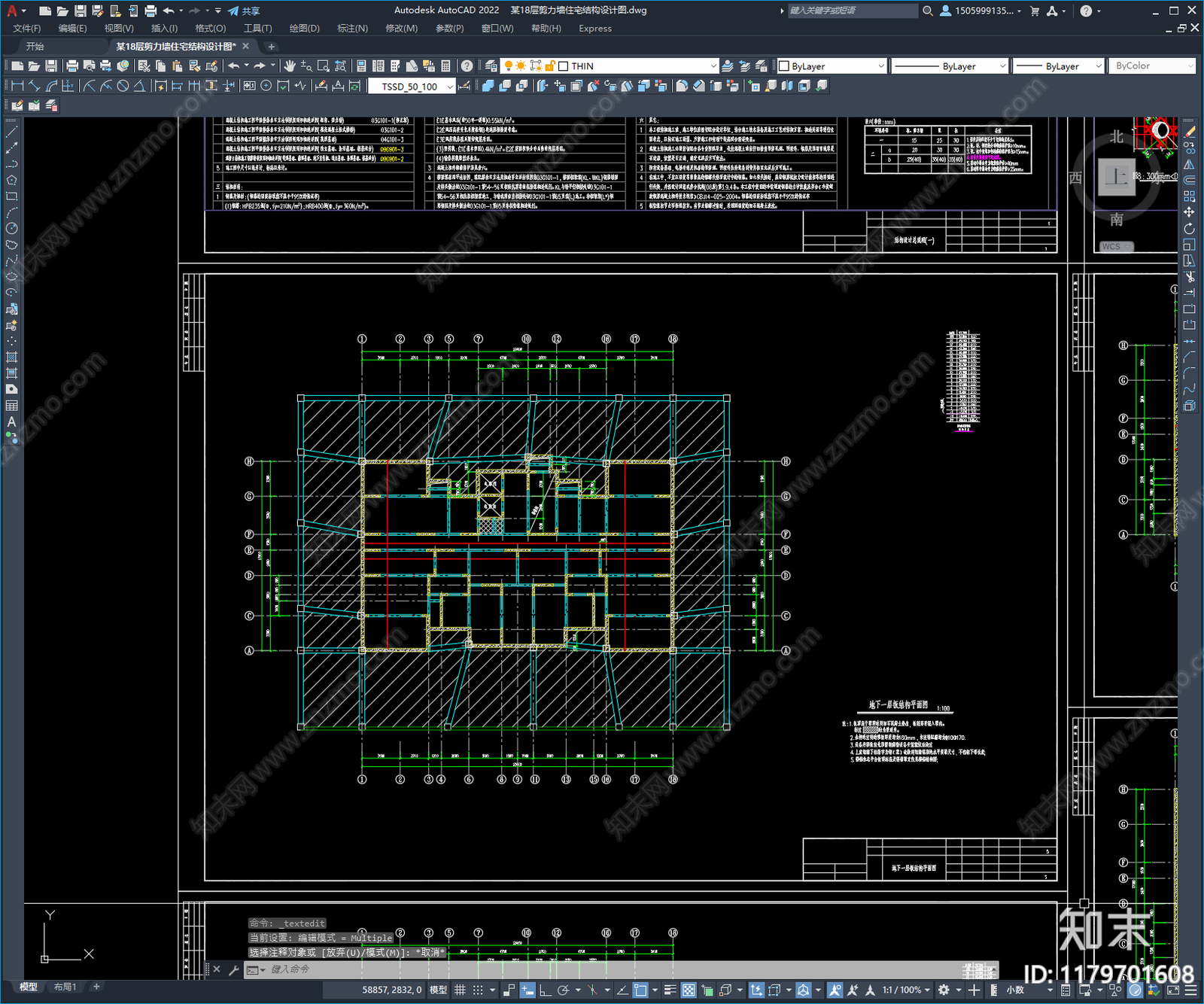The image size is (1204, 1004).
Task: Select the Hatch tool in the draw toolbar
Action: pyautogui.click(x=11, y=357)
